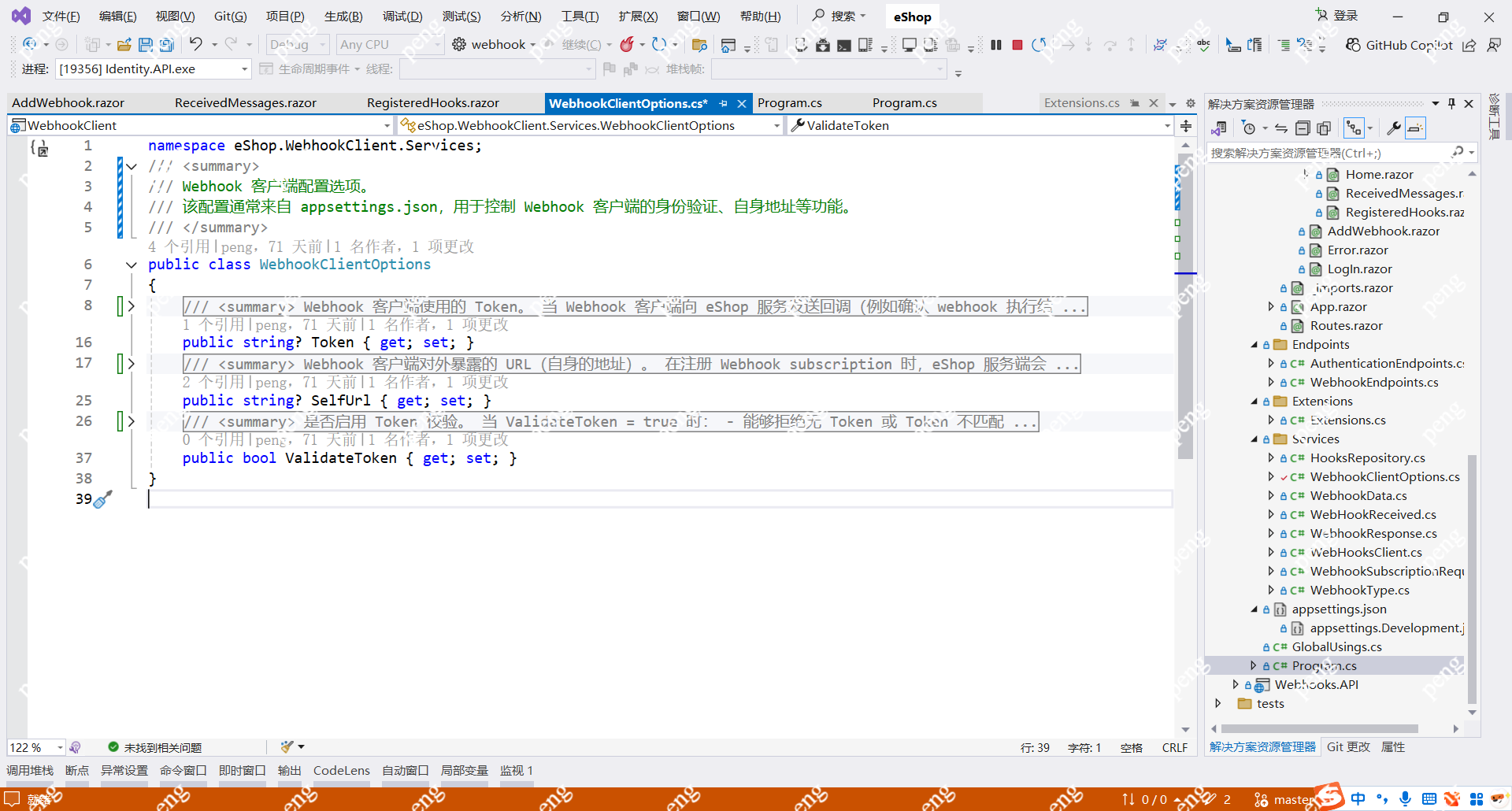Image resolution: width=1512 pixels, height=811 pixels.
Task: Open the Any CPU platform dropdown
Action: tap(390, 45)
